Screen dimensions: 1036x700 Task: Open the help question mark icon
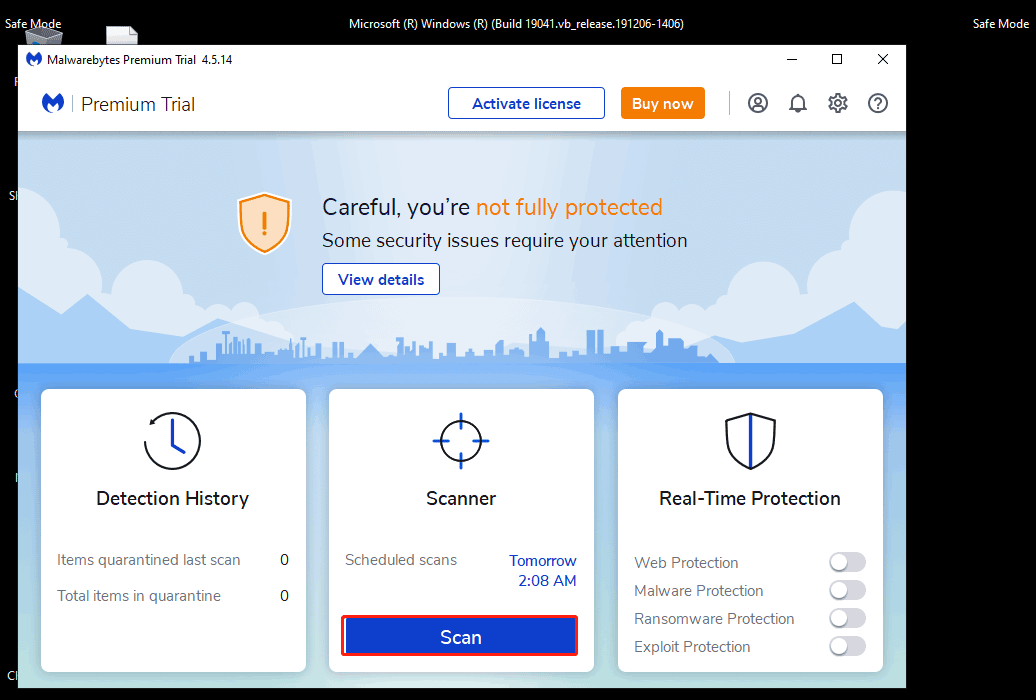[x=878, y=103]
